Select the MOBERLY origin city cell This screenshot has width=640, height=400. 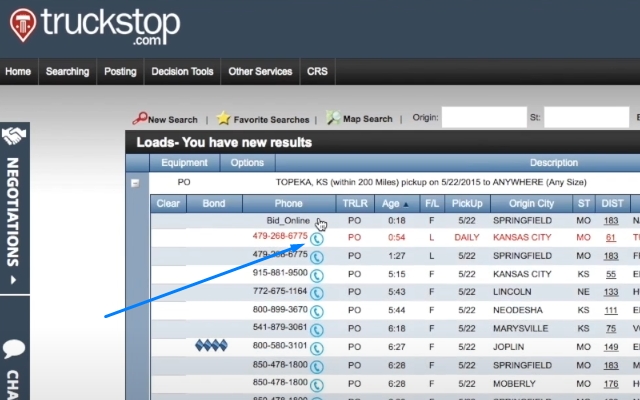pyautogui.click(x=514, y=384)
